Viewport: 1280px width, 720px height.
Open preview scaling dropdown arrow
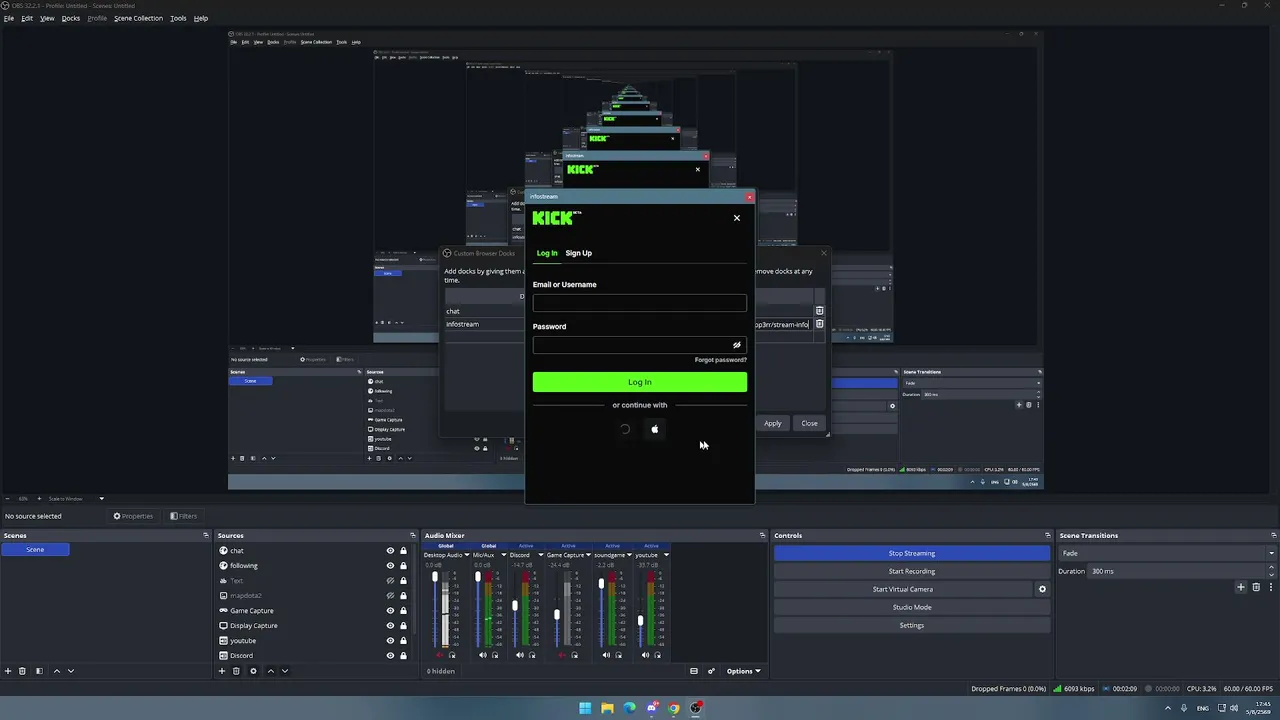[101, 498]
